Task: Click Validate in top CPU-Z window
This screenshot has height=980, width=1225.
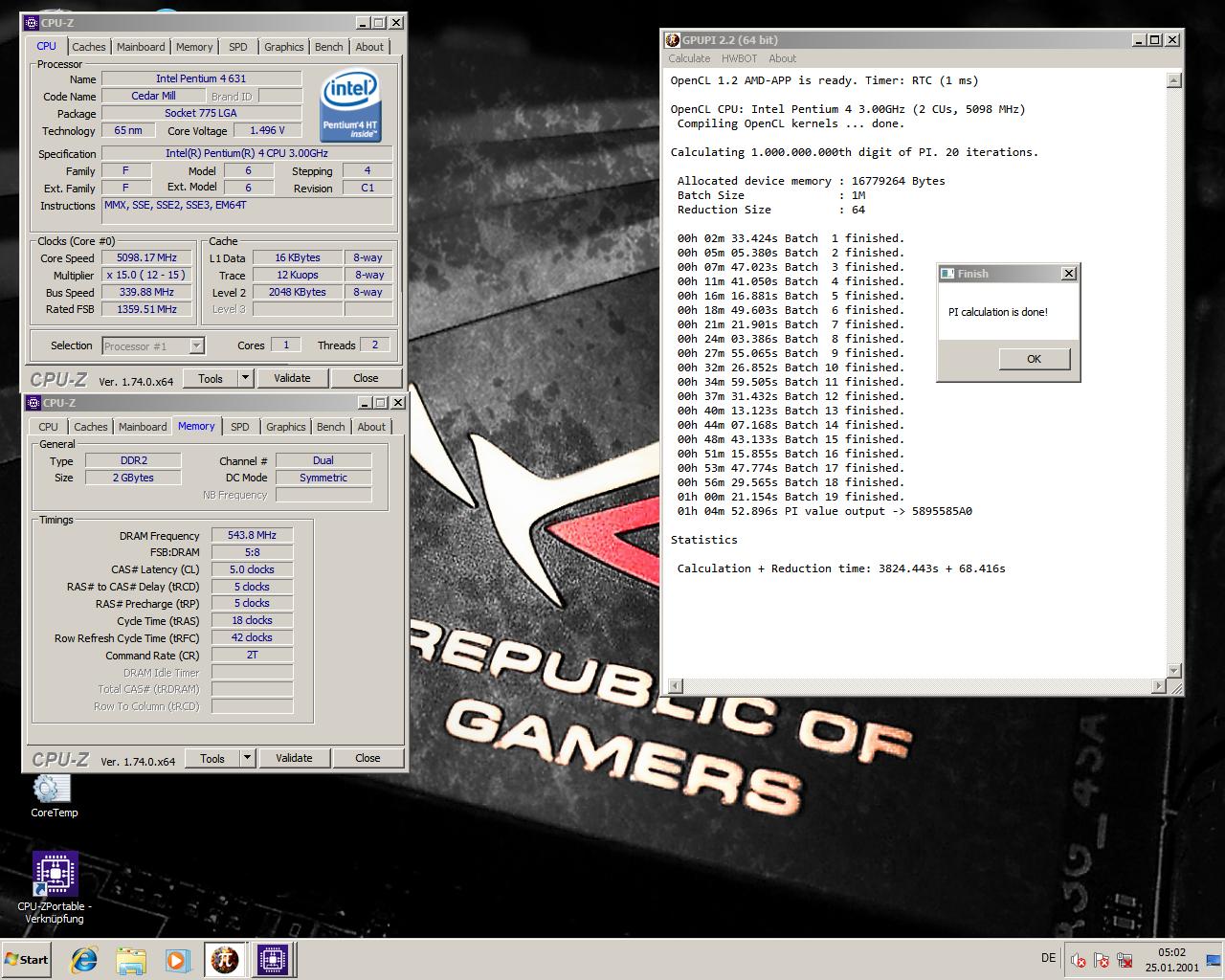Action: (292, 378)
